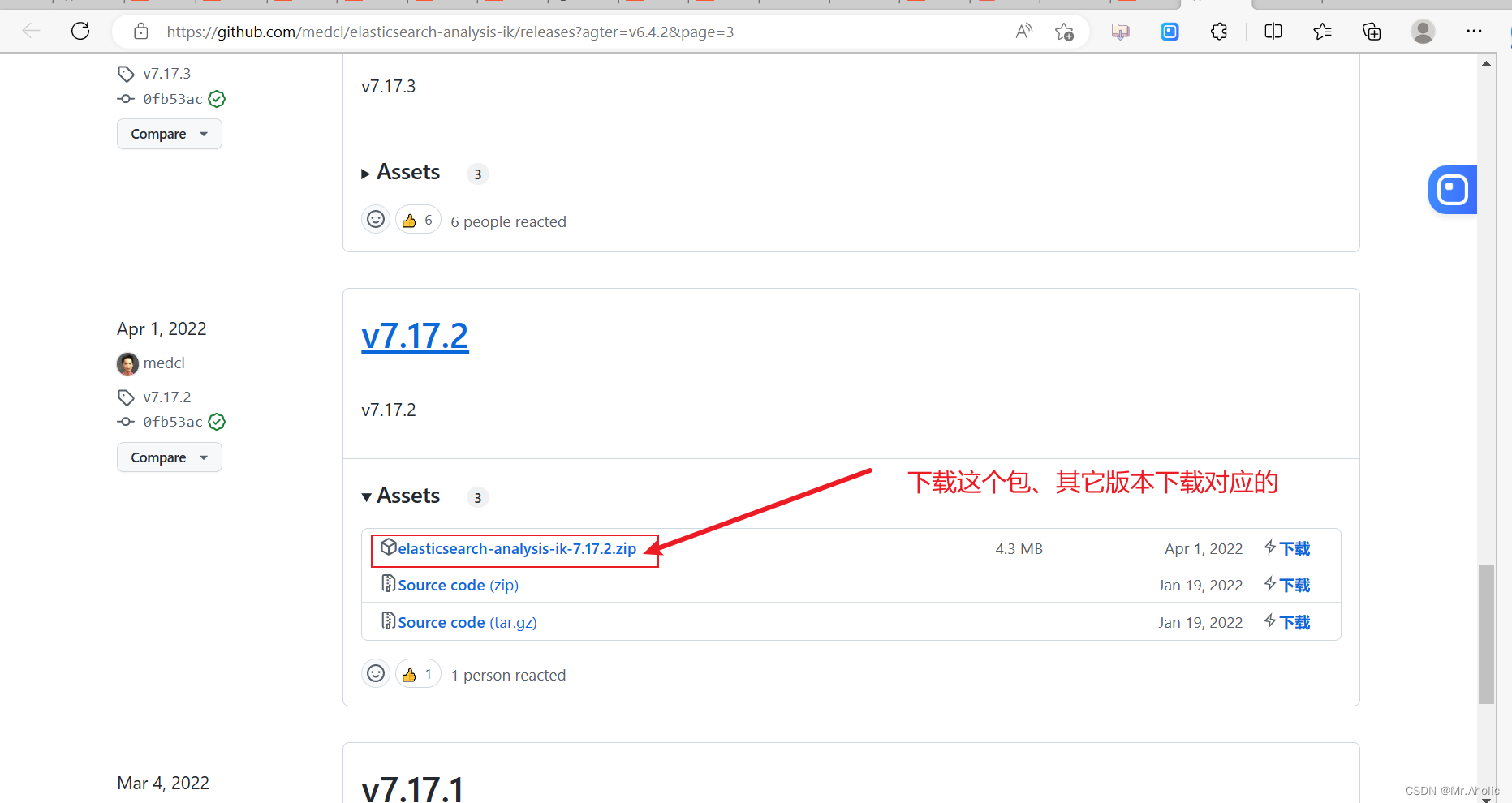Screen dimensions: 1512x803
Task: Open the Compare dropdown for v7.17.3
Action: [x=170, y=134]
